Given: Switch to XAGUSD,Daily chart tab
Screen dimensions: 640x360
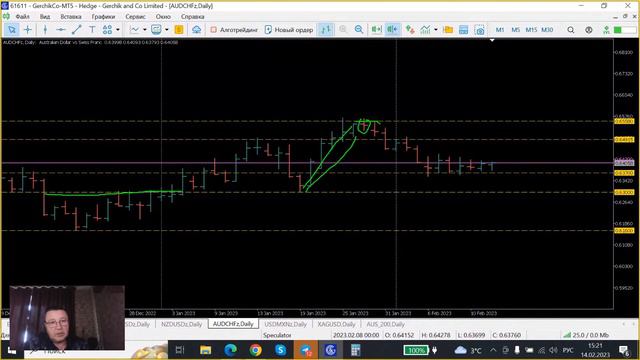Looking at the screenshot, I should [x=336, y=324].
